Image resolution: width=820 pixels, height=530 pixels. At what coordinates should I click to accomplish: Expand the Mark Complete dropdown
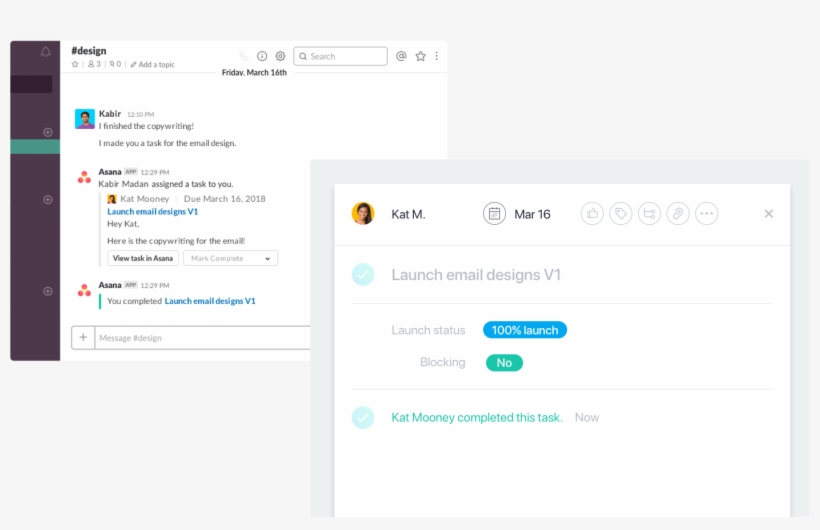[230, 258]
